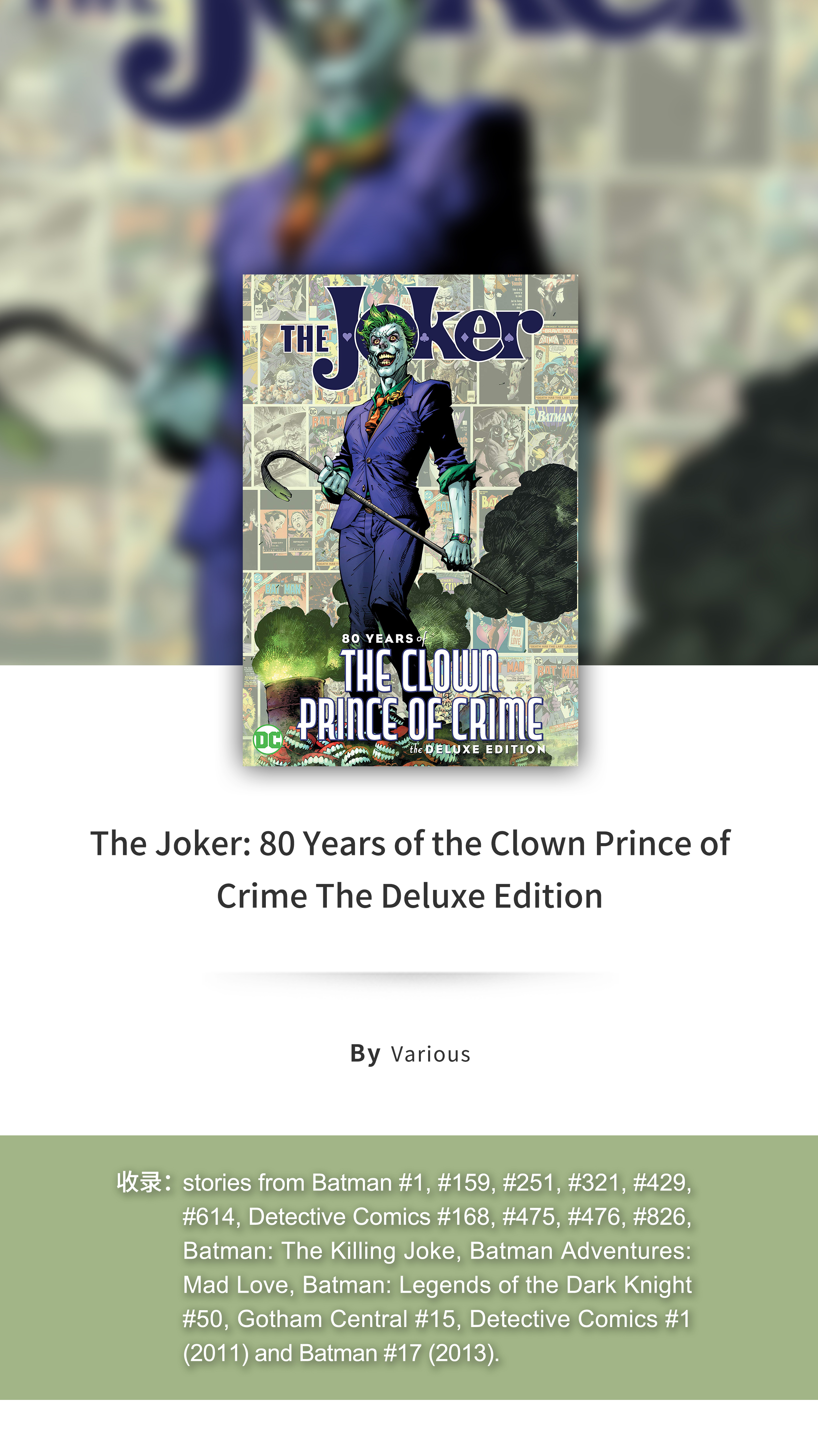Click "THE CLOWN PRINCE OF CRIME" cover lettering
The height and width of the screenshot is (1456, 818).
(421, 695)
